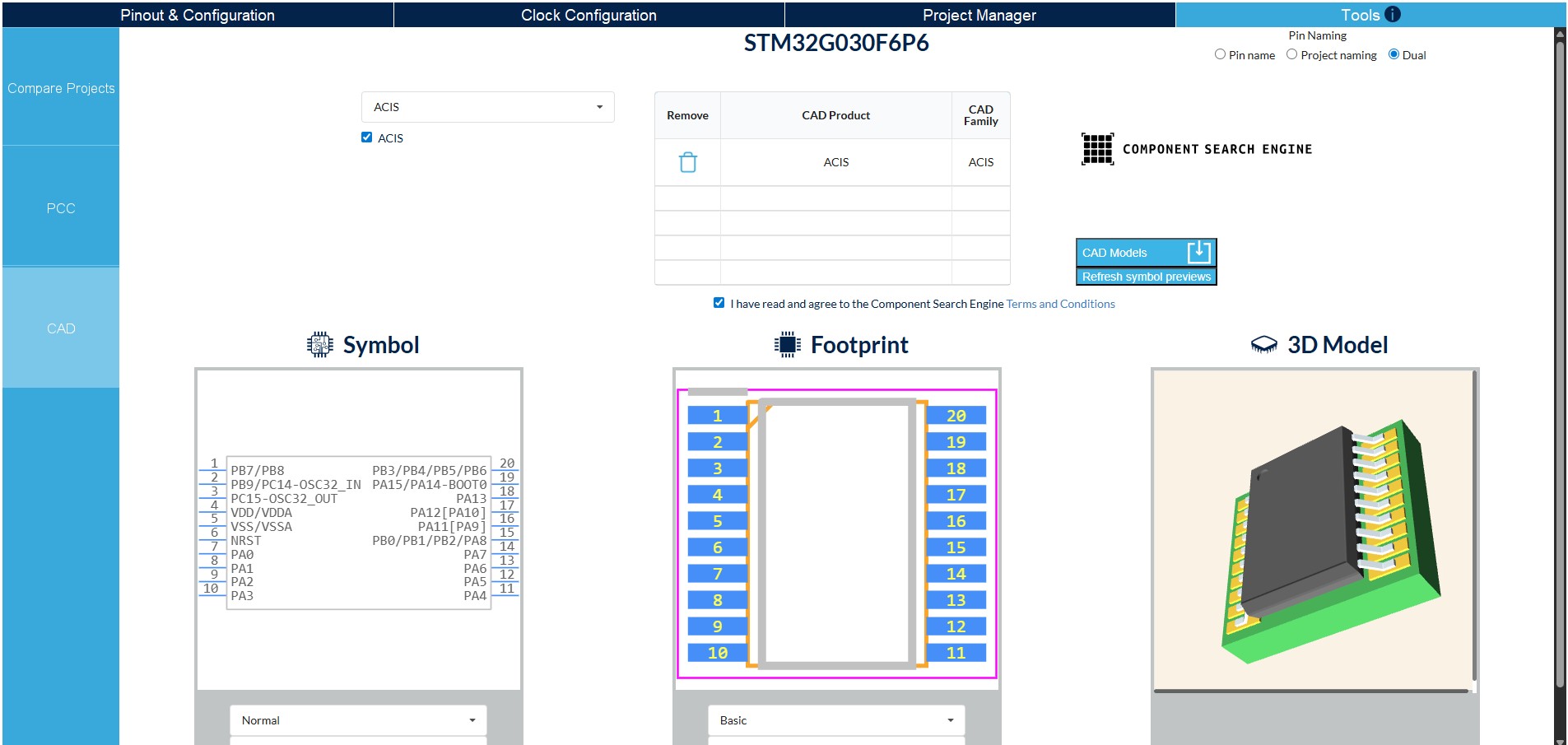Screen dimensions: 1568x745
Task: Click the CAD Product column header
Action: pos(836,115)
